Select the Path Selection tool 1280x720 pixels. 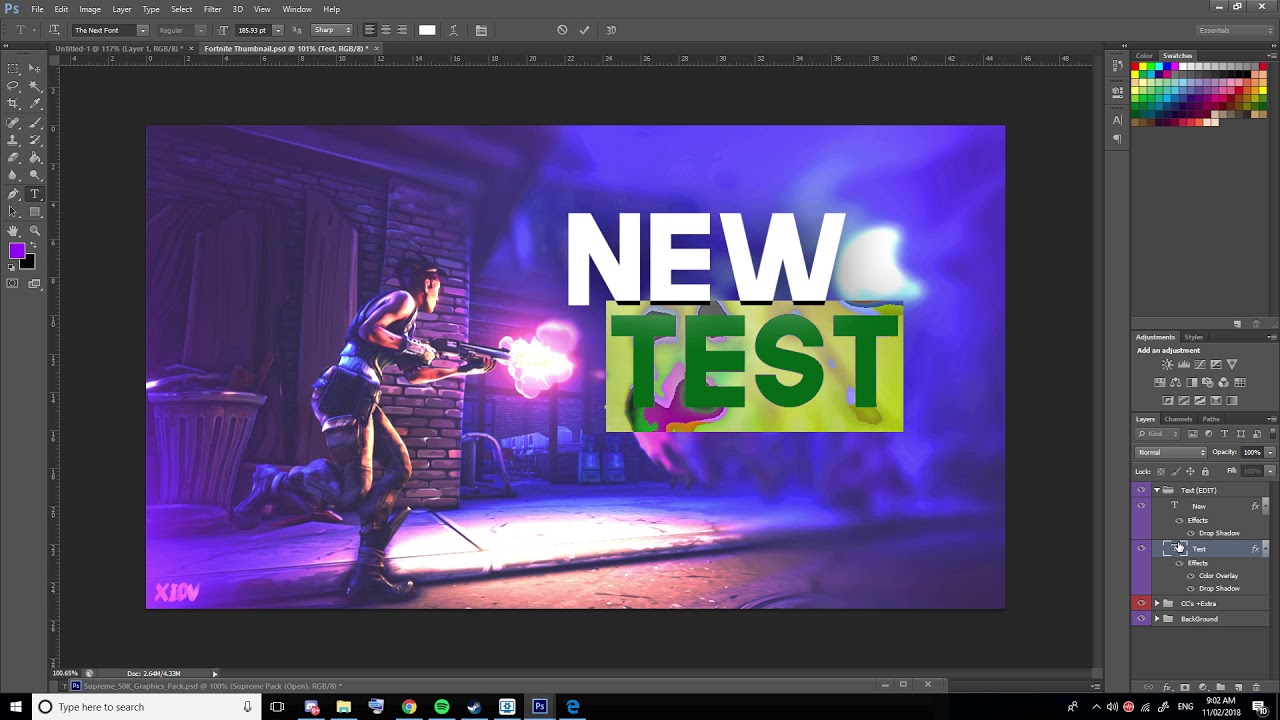(13, 212)
